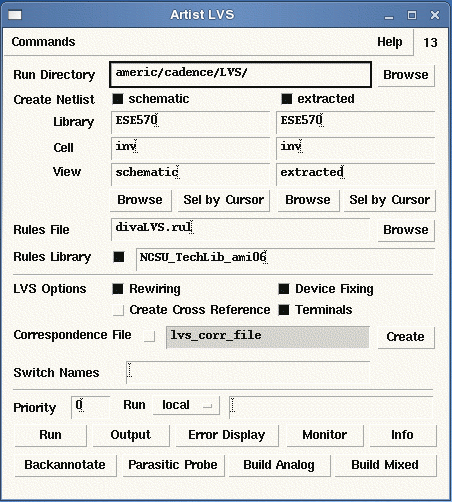Click the Switch Names text field
The image size is (452, 502).
pyautogui.click(x=248, y=372)
